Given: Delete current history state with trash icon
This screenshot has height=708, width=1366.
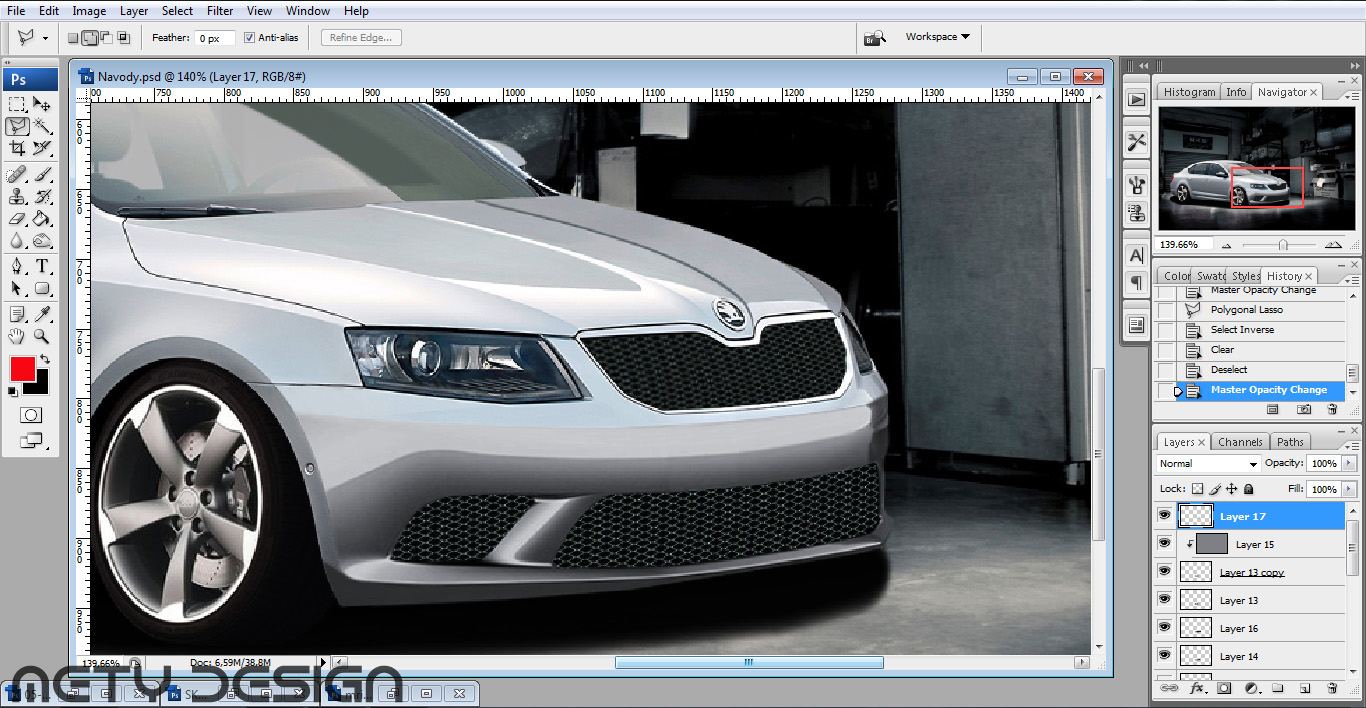Looking at the screenshot, I should coord(1332,409).
